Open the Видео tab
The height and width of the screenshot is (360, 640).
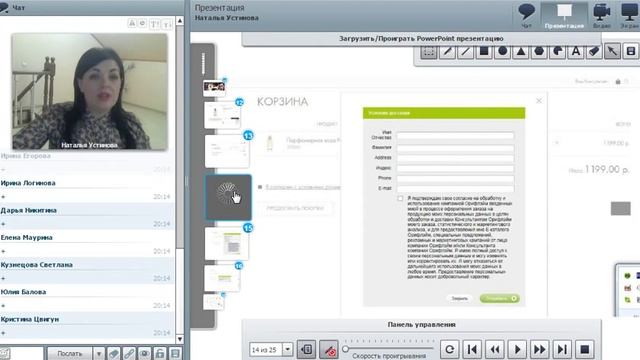(602, 16)
